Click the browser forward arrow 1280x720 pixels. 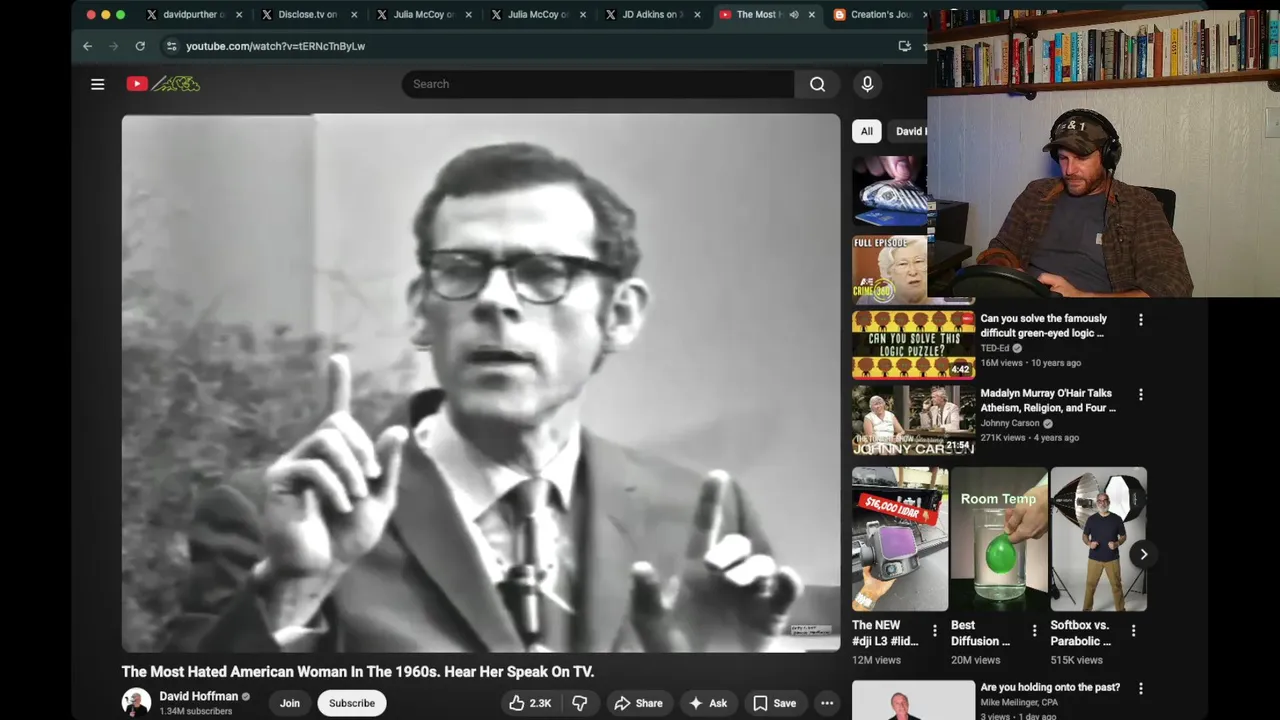pyautogui.click(x=113, y=46)
